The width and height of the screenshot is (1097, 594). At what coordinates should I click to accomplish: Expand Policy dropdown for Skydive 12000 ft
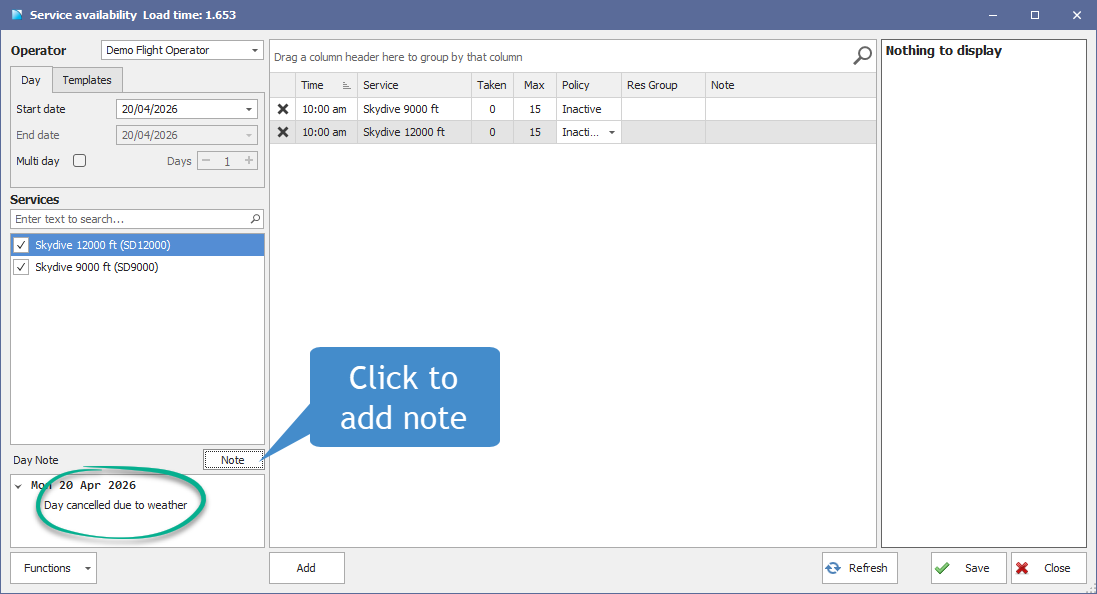611,132
